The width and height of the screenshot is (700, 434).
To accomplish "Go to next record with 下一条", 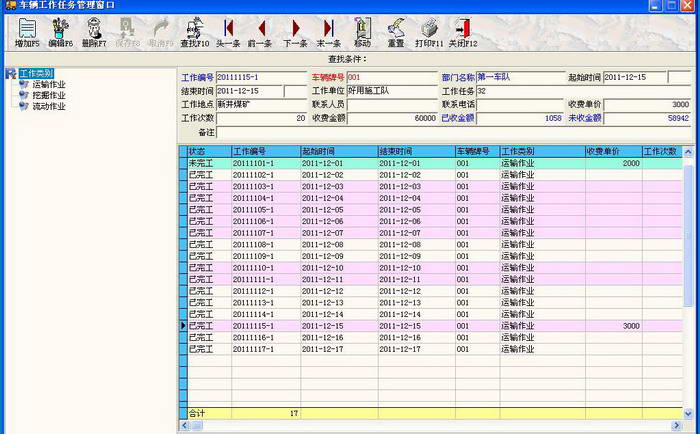I will coord(295,31).
